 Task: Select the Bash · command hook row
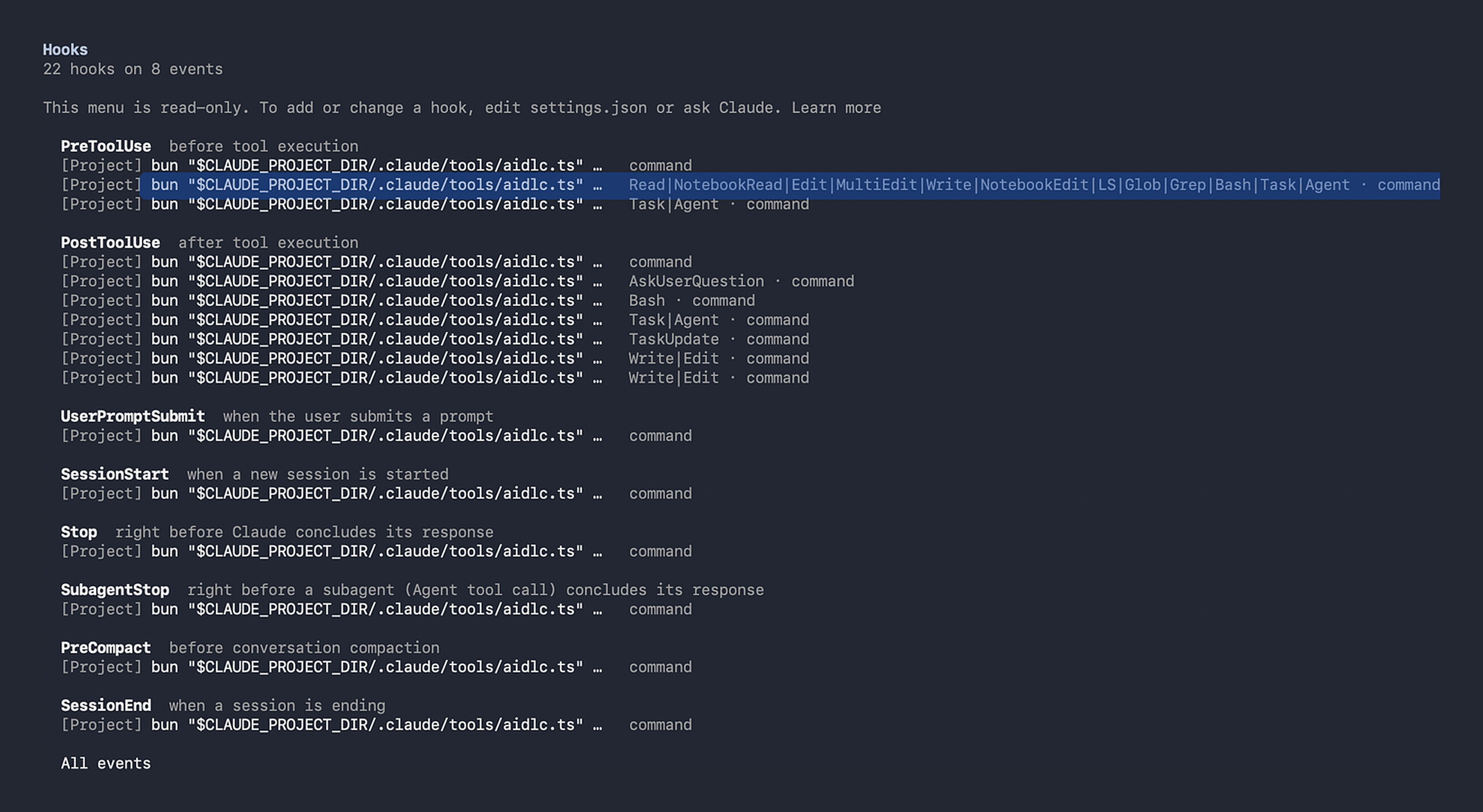coord(408,301)
